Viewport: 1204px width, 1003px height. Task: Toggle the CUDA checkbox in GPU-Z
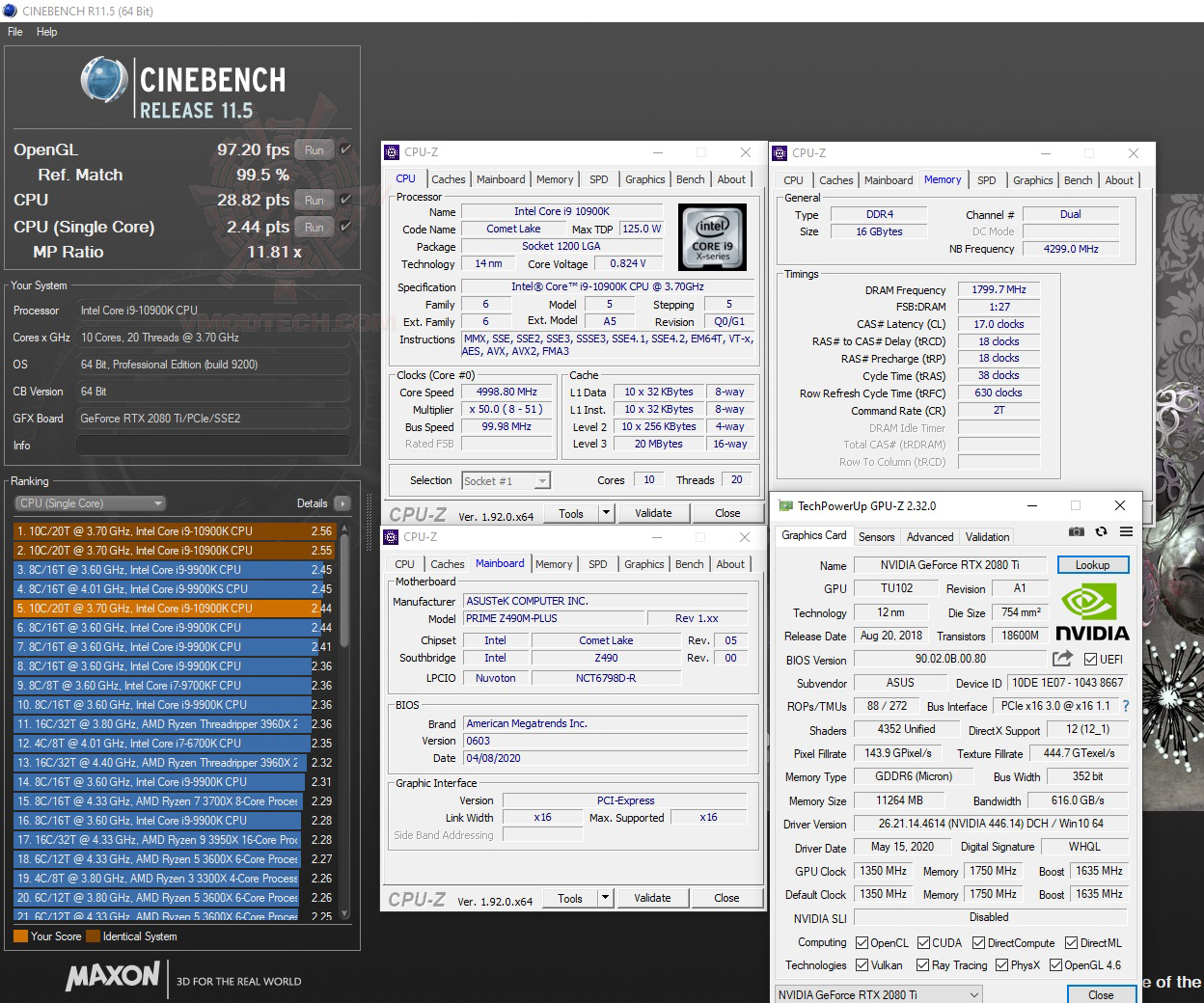pos(924,942)
